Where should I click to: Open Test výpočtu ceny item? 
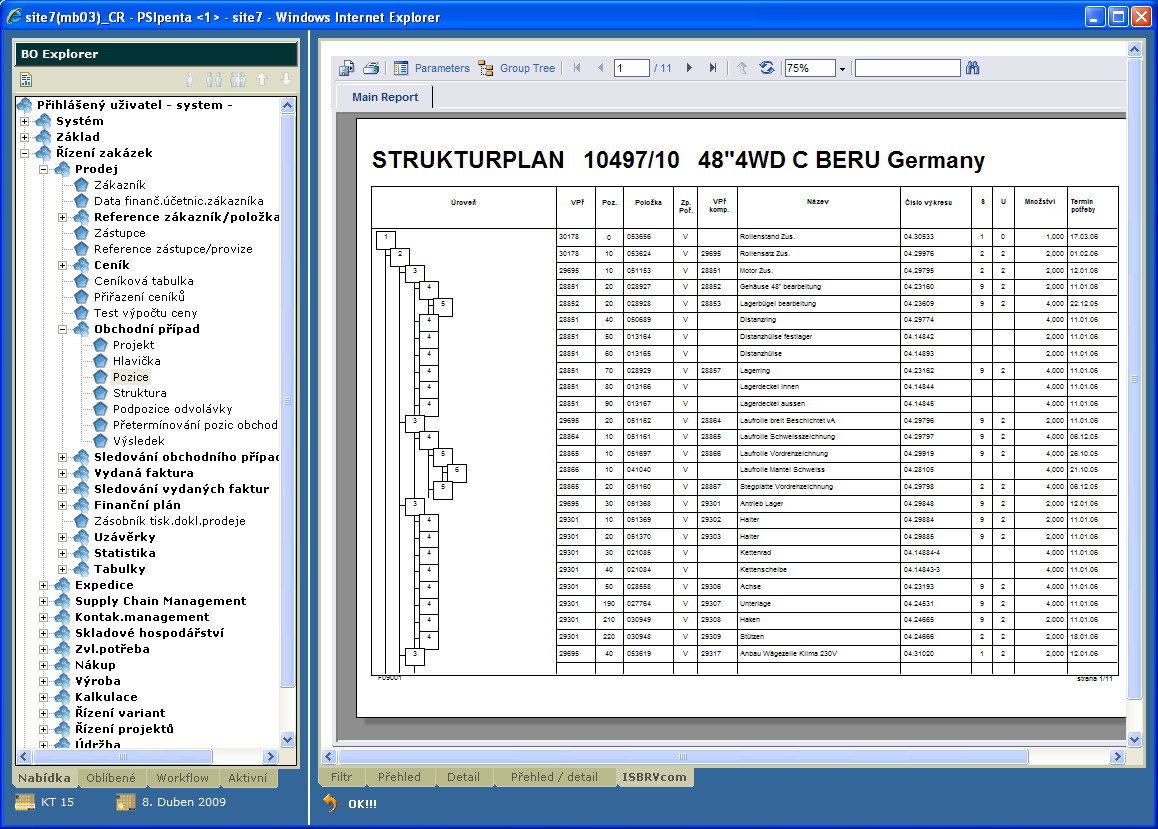[x=145, y=313]
